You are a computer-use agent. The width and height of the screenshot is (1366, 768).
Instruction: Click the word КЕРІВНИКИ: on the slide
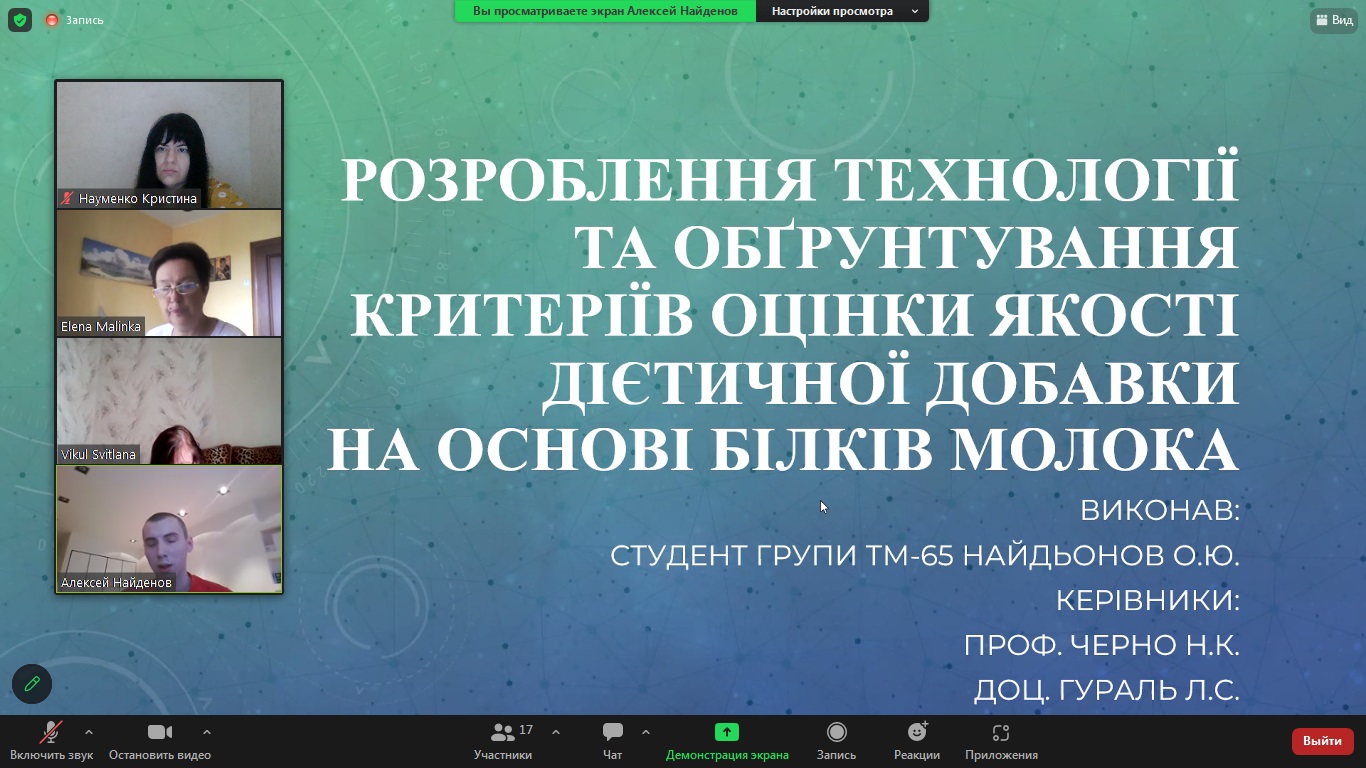pyautogui.click(x=1148, y=601)
